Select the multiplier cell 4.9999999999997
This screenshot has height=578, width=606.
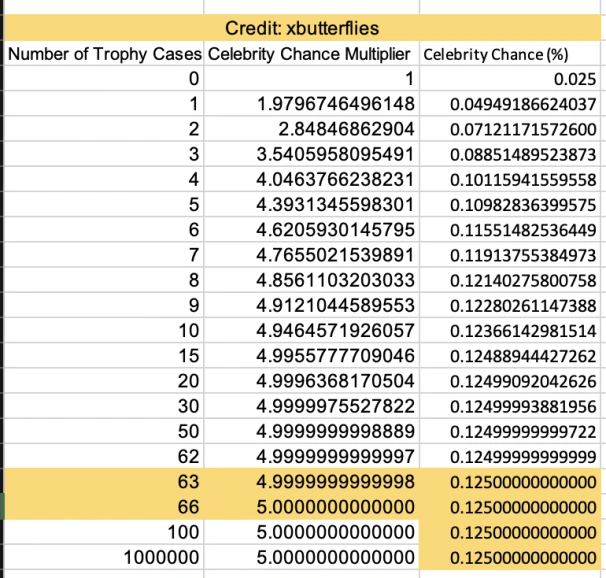coord(312,456)
